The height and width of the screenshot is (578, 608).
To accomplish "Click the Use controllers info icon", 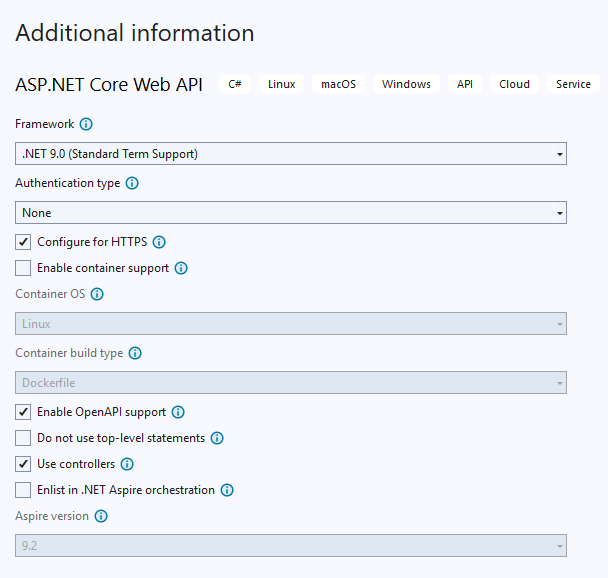I will [127, 464].
